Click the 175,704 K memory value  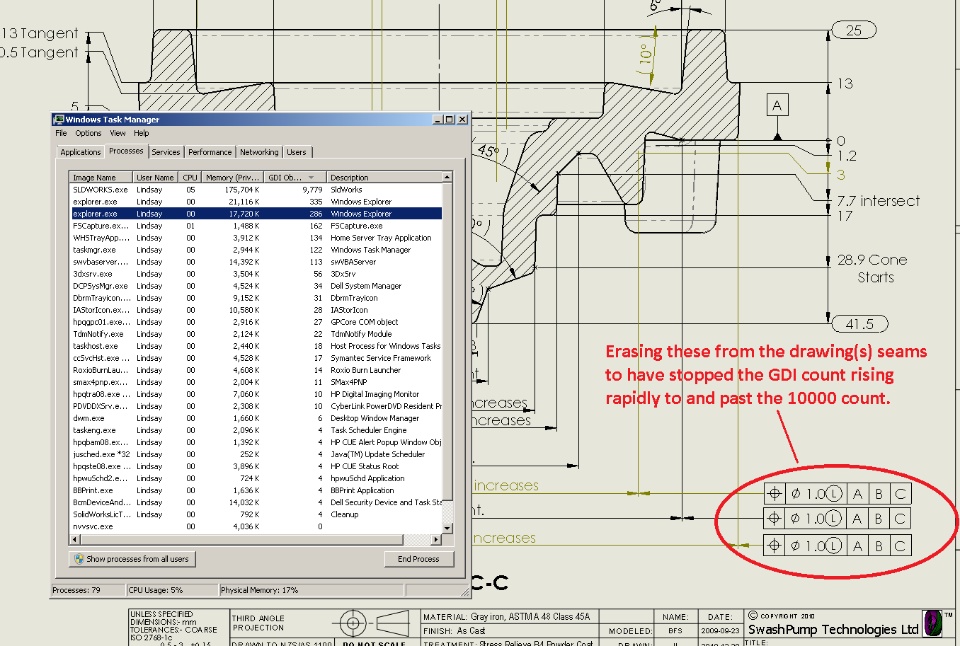pyautogui.click(x=242, y=190)
